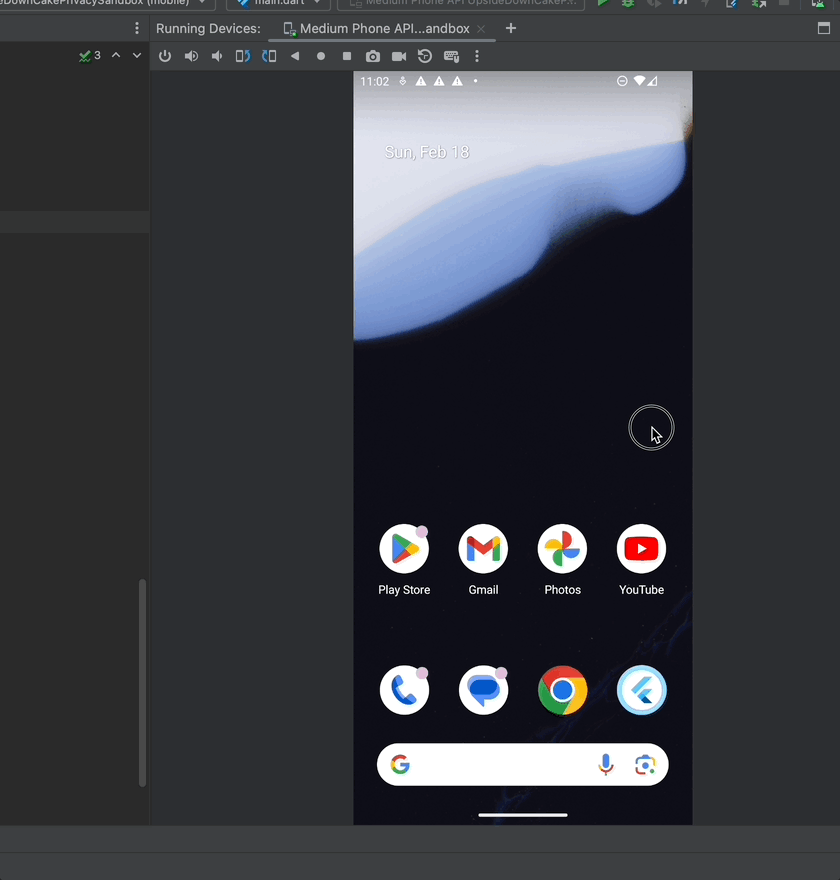
Task: Click the Photos label text
Action: coord(562,590)
